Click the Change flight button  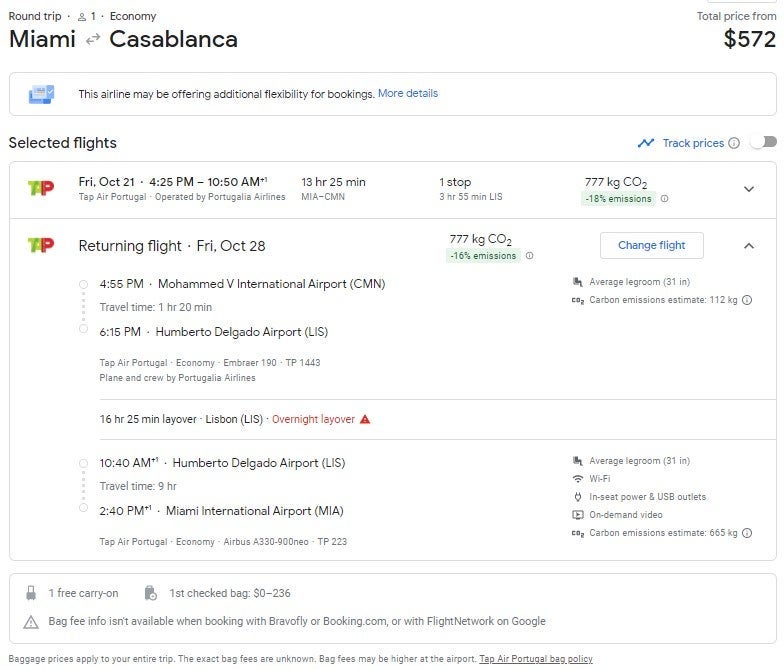click(651, 246)
